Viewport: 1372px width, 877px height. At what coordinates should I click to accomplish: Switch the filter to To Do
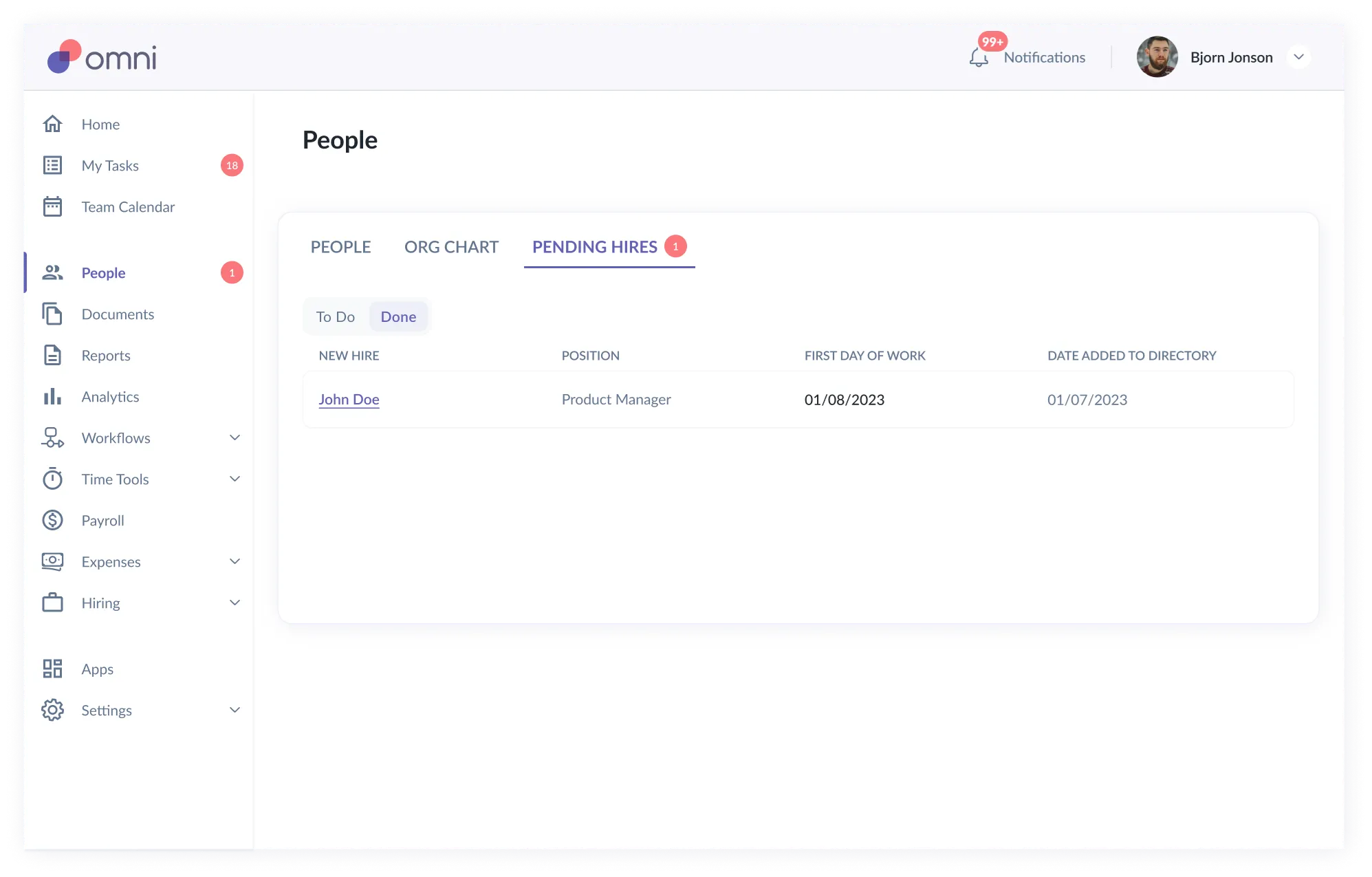335,317
